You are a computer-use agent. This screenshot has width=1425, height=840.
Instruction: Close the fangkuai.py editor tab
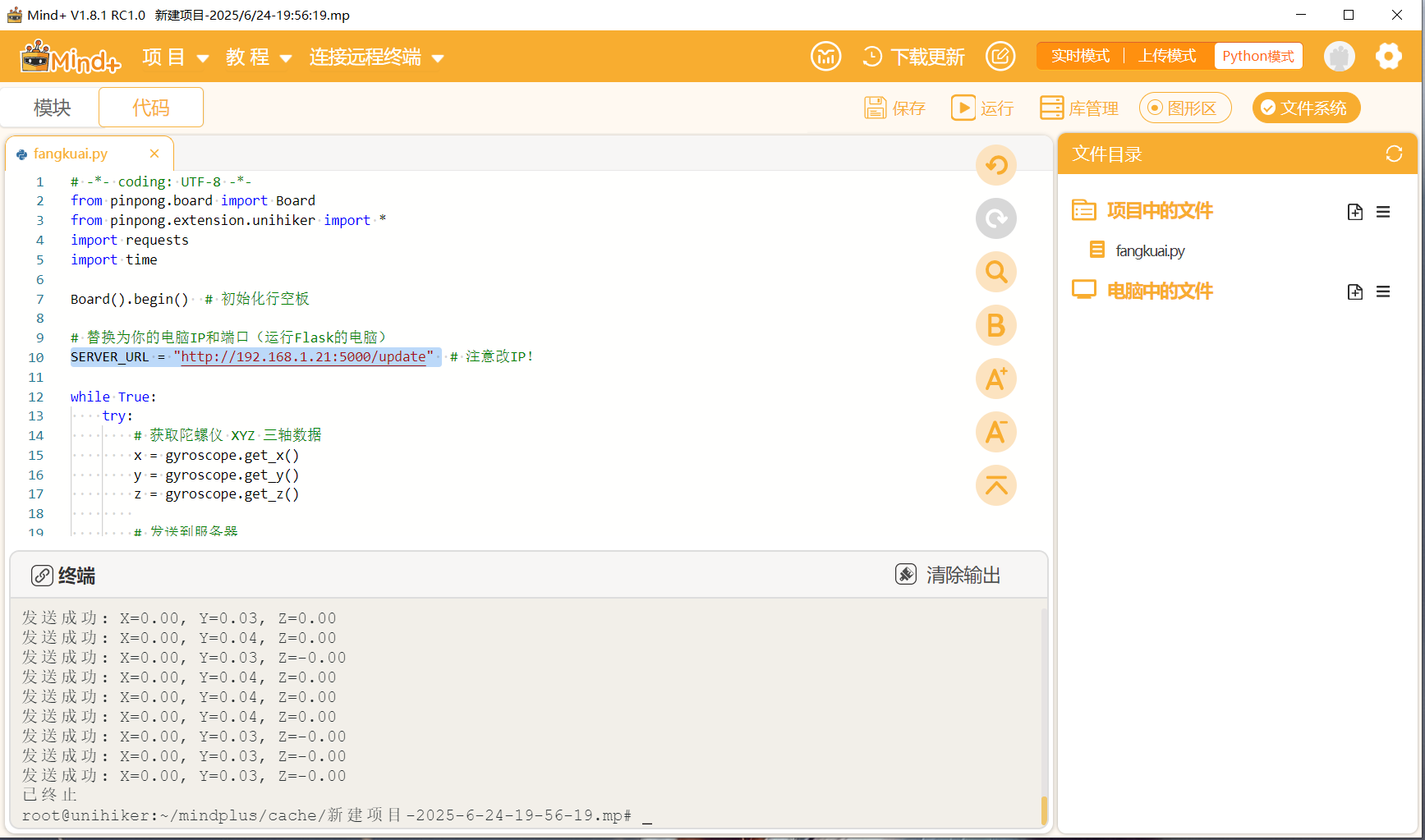click(154, 154)
